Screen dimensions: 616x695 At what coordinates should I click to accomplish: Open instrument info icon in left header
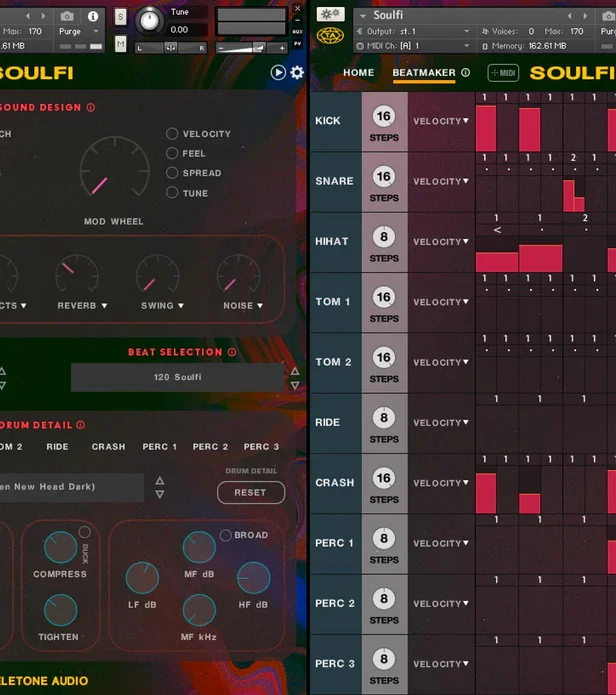[93, 16]
